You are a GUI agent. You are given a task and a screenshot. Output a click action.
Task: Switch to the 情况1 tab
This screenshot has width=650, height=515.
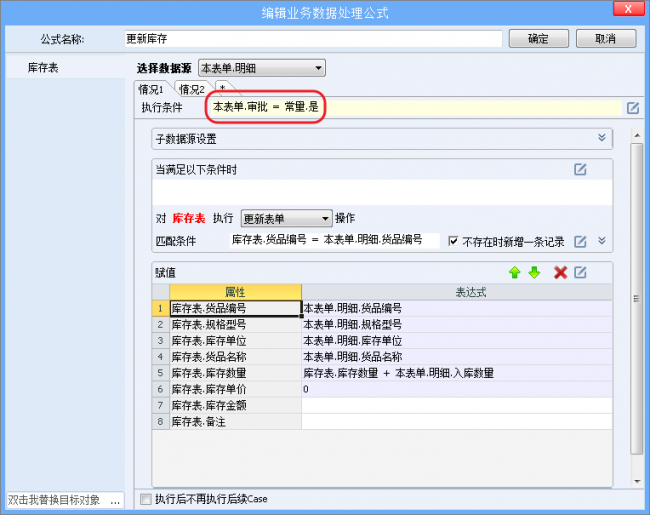coord(150,89)
